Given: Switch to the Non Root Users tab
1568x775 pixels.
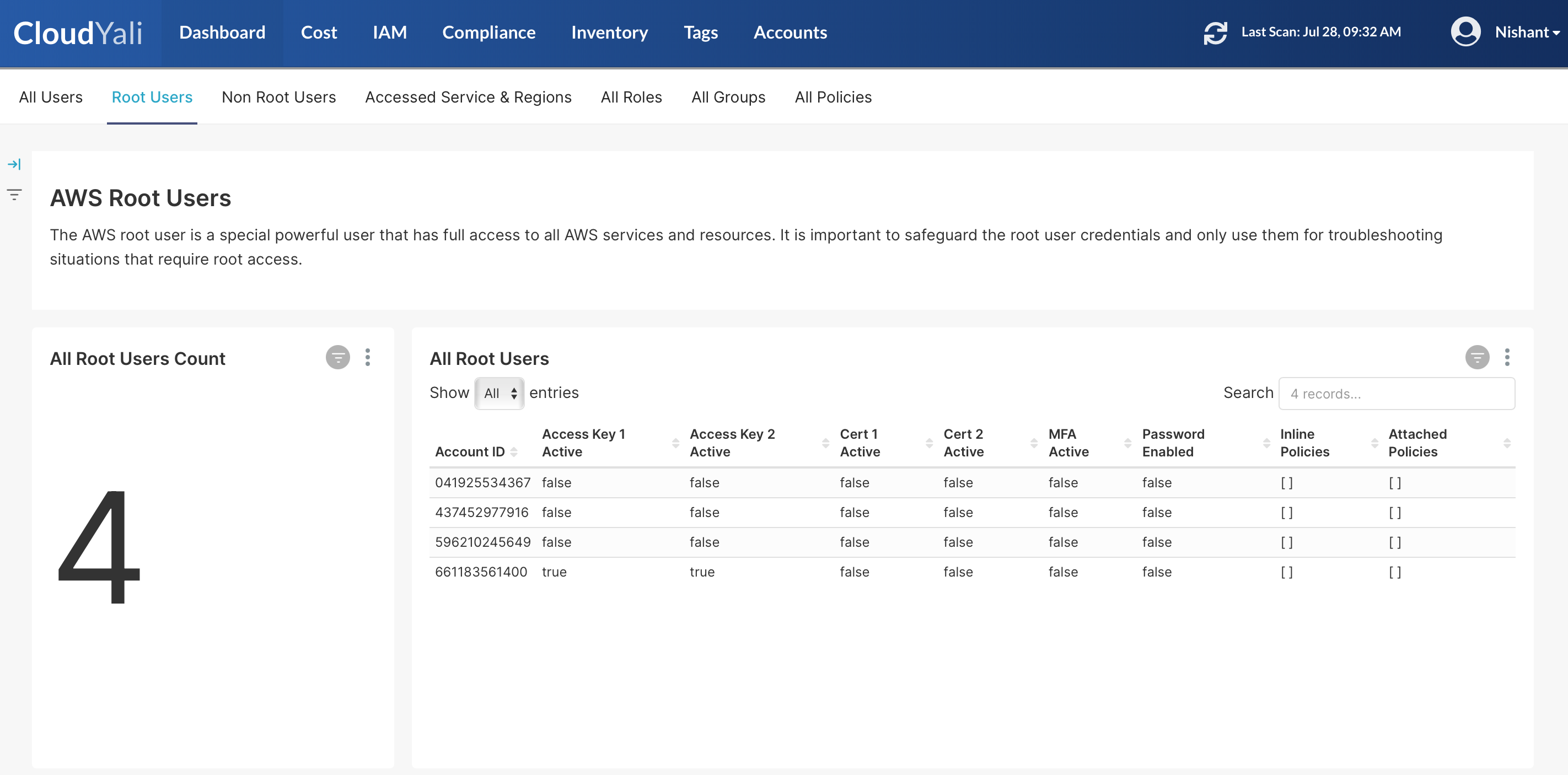Looking at the screenshot, I should point(279,96).
